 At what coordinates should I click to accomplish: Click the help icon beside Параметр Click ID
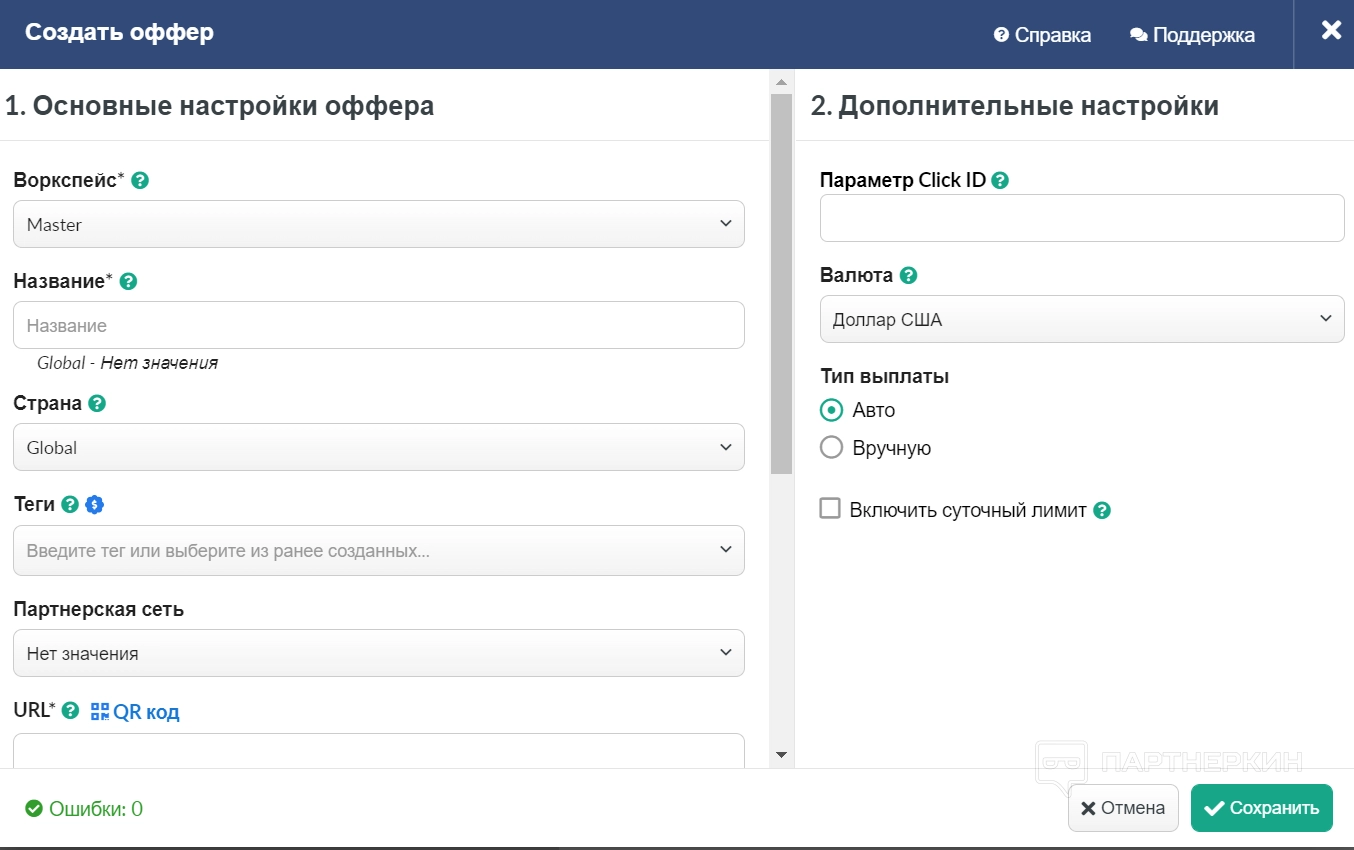(x=999, y=181)
